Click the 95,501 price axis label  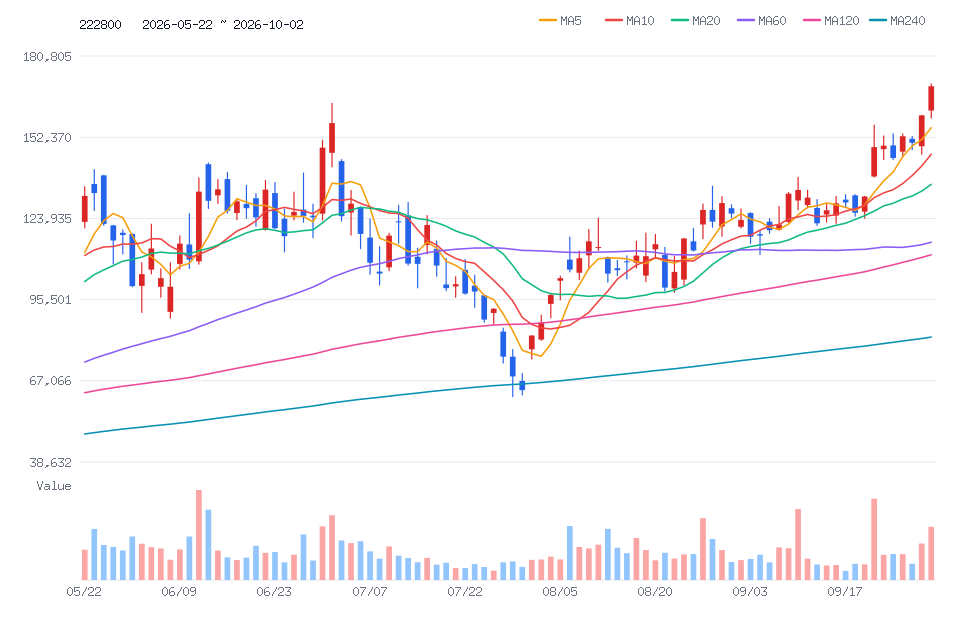tap(50, 299)
